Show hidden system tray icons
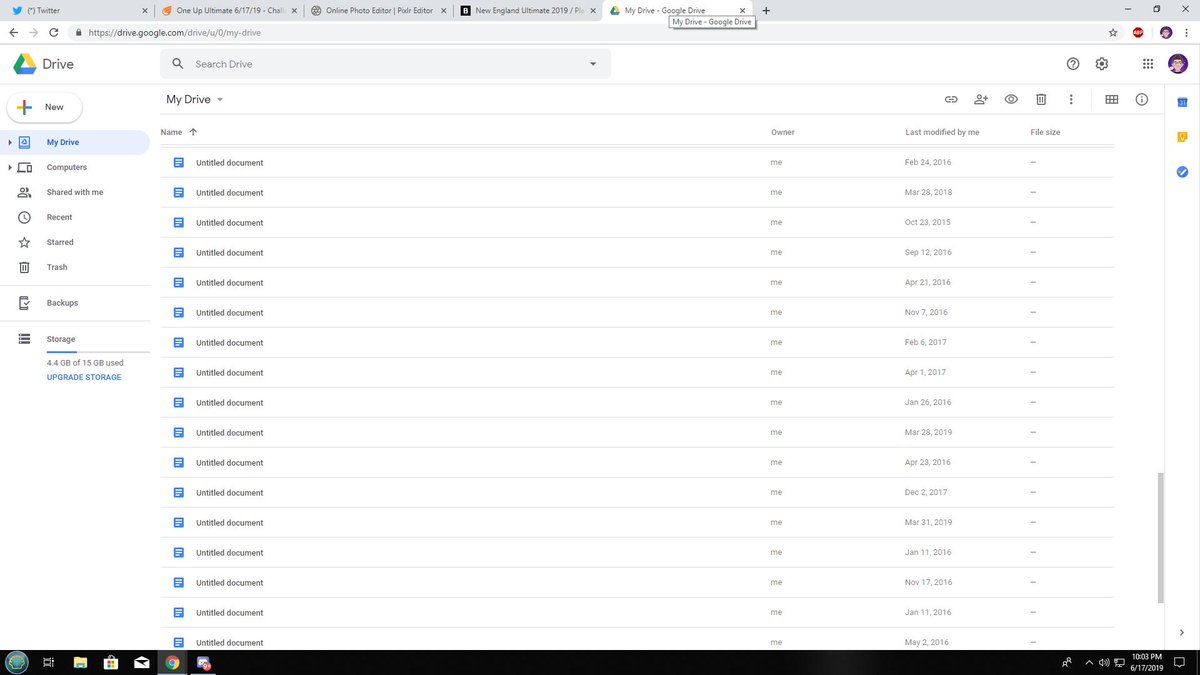 click(x=1090, y=662)
